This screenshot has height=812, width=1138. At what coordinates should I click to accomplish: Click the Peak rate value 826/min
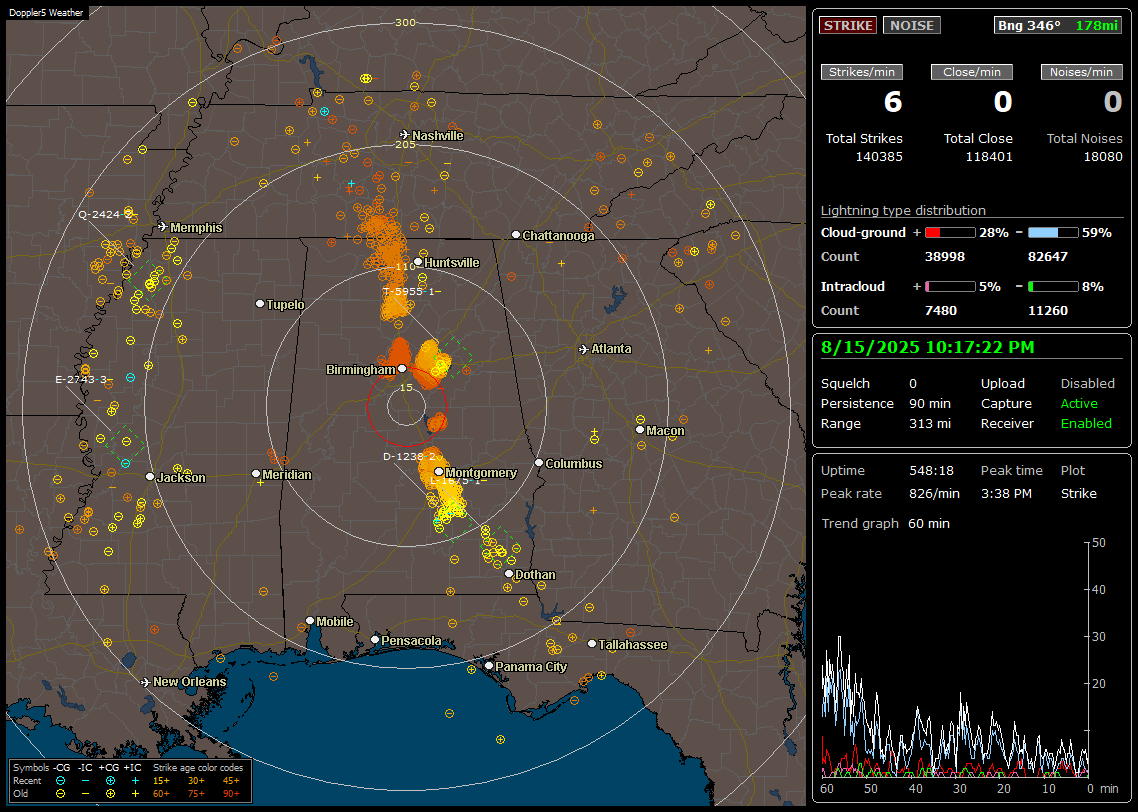(934, 493)
